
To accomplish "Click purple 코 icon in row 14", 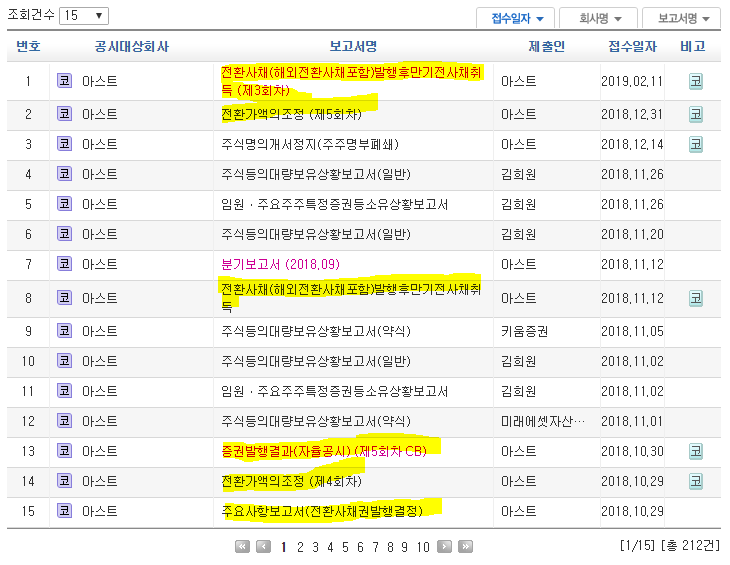I will [x=64, y=481].
